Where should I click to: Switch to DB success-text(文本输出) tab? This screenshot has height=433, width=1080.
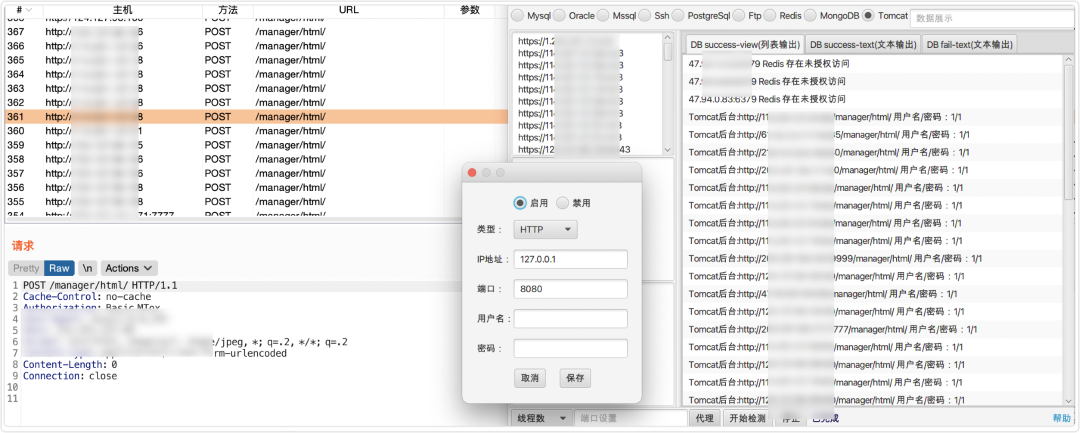(863, 45)
